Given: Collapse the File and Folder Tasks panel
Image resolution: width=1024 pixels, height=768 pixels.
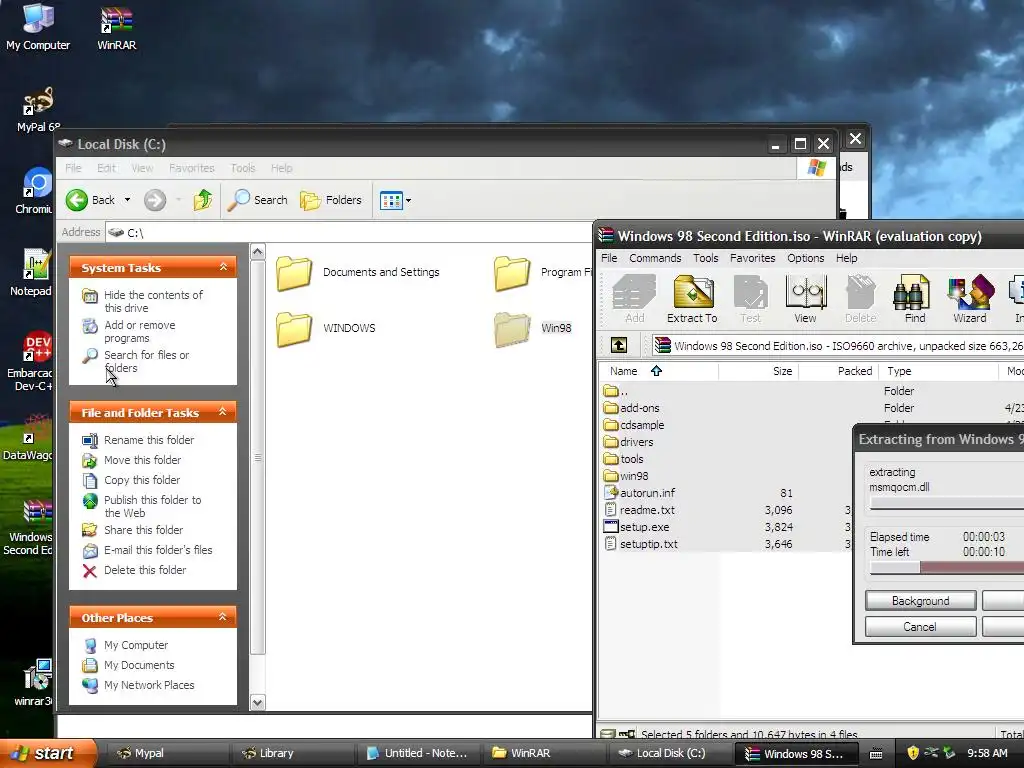Looking at the screenshot, I should [223, 412].
